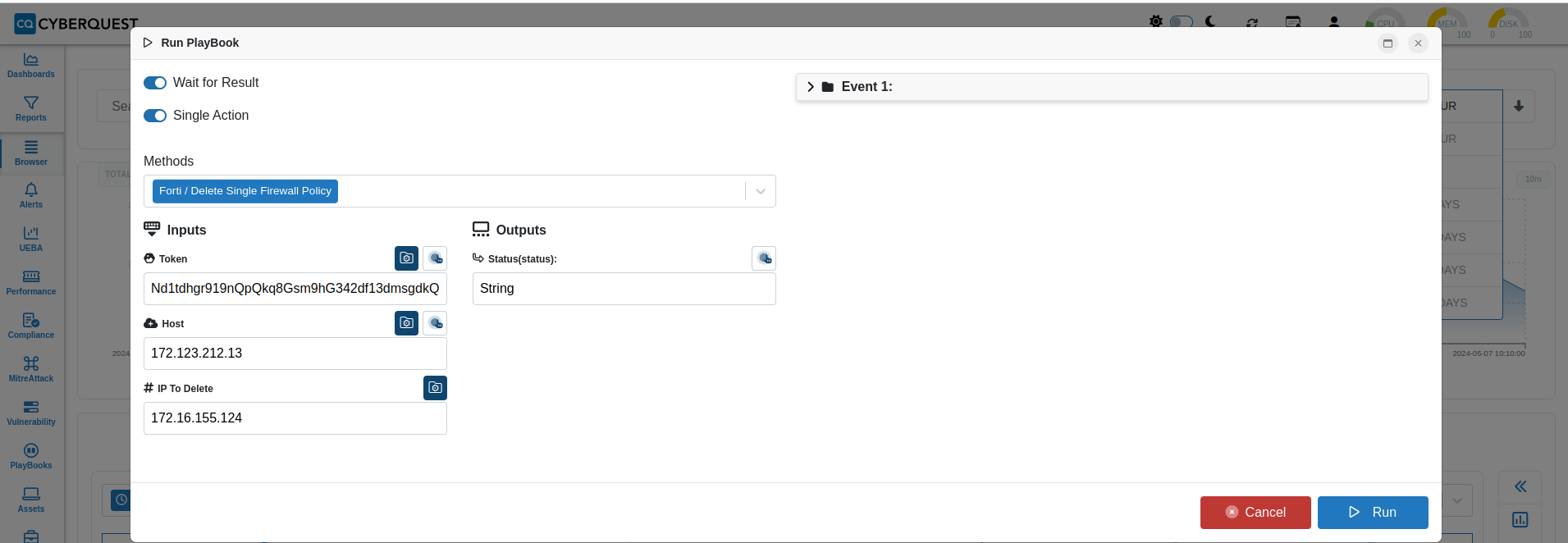The image size is (1568, 543).
Task: Click the Status output String field
Action: [624, 289]
